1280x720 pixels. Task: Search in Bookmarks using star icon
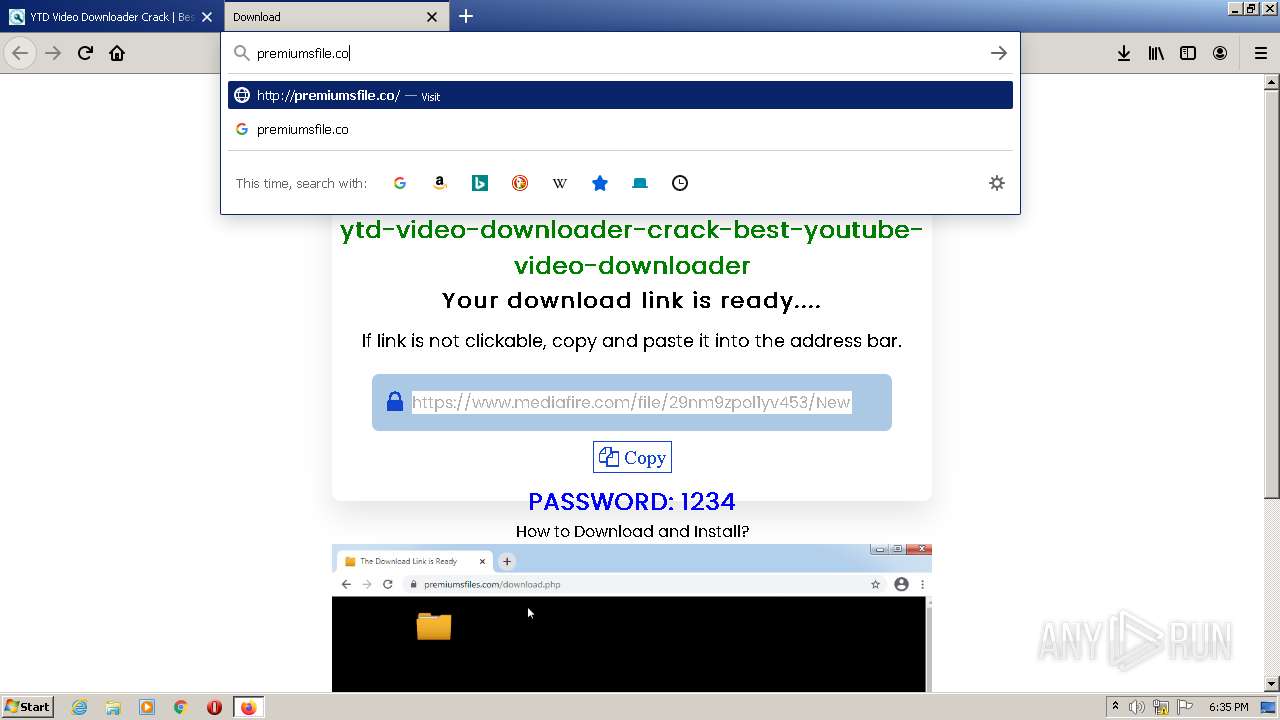tap(600, 183)
